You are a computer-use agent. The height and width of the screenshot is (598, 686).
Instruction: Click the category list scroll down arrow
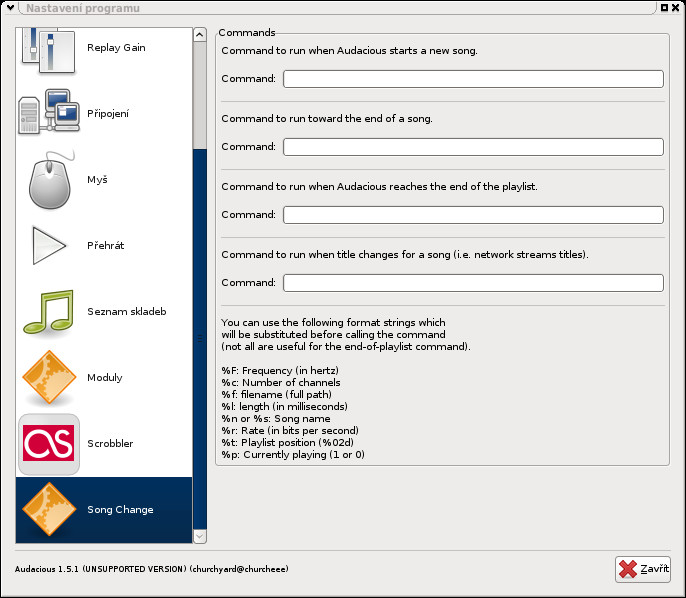[x=200, y=536]
